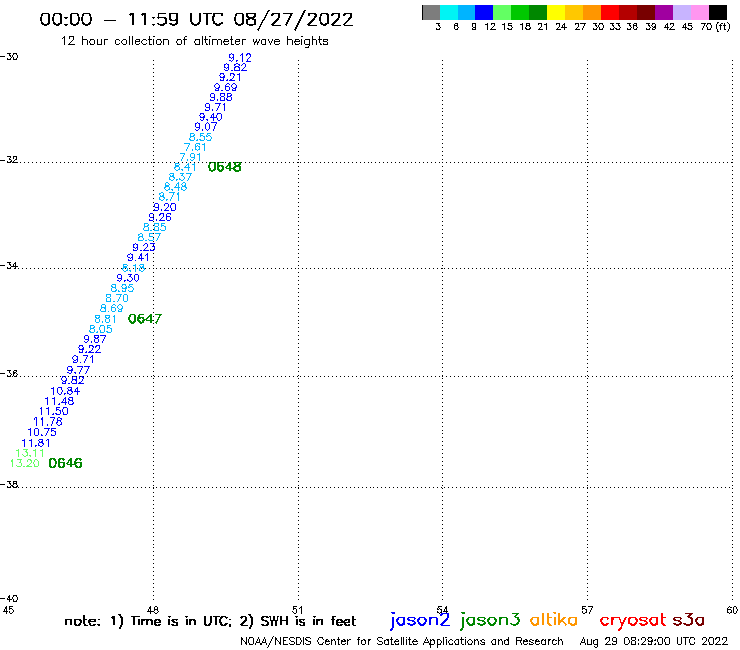740x650 pixels.
Task: Select the altika satellite legend label
Action: (x=554, y=620)
